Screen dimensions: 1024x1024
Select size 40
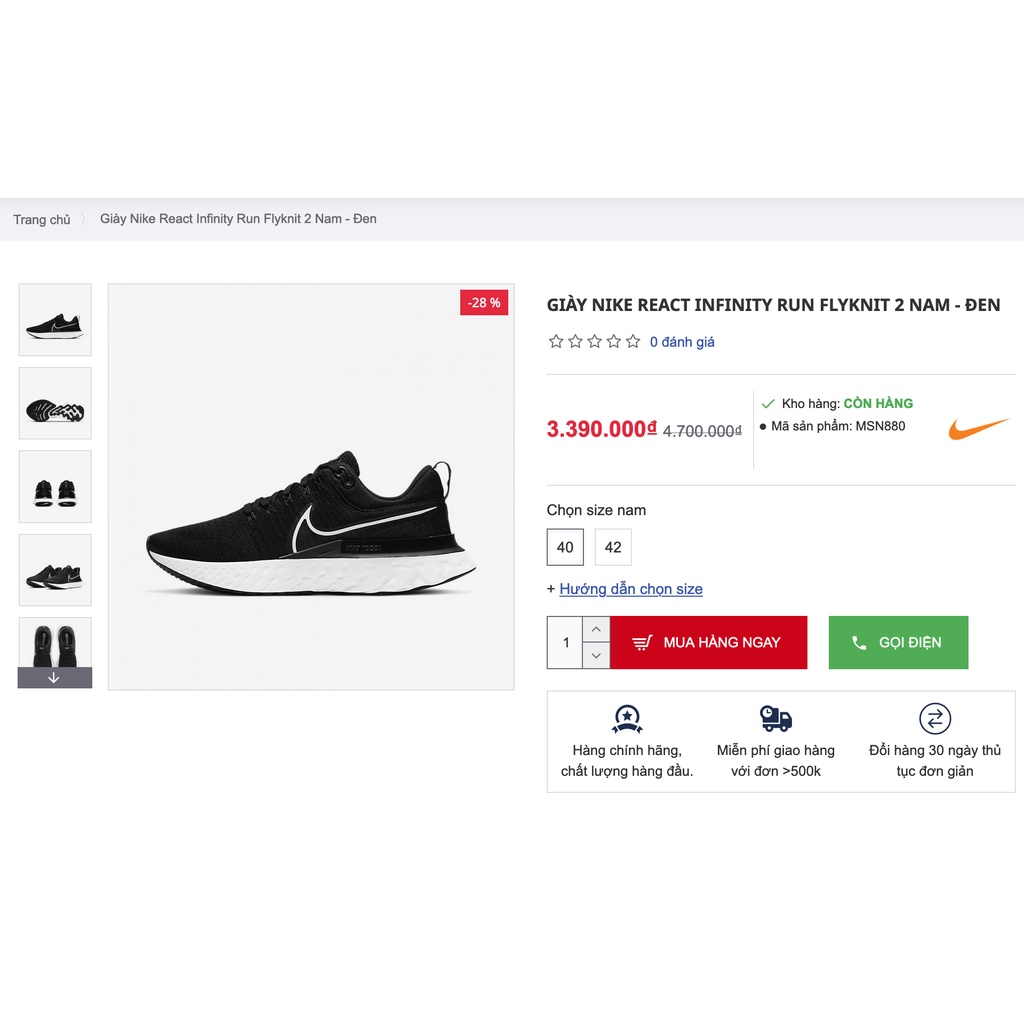click(x=565, y=547)
